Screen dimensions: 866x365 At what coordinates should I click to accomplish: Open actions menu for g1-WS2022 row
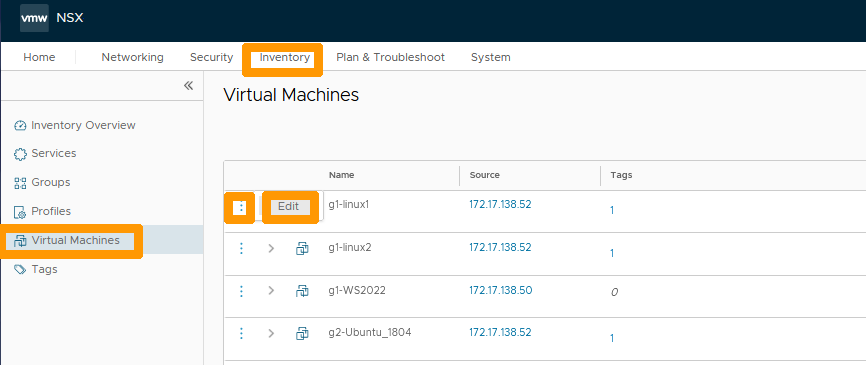[x=241, y=290]
